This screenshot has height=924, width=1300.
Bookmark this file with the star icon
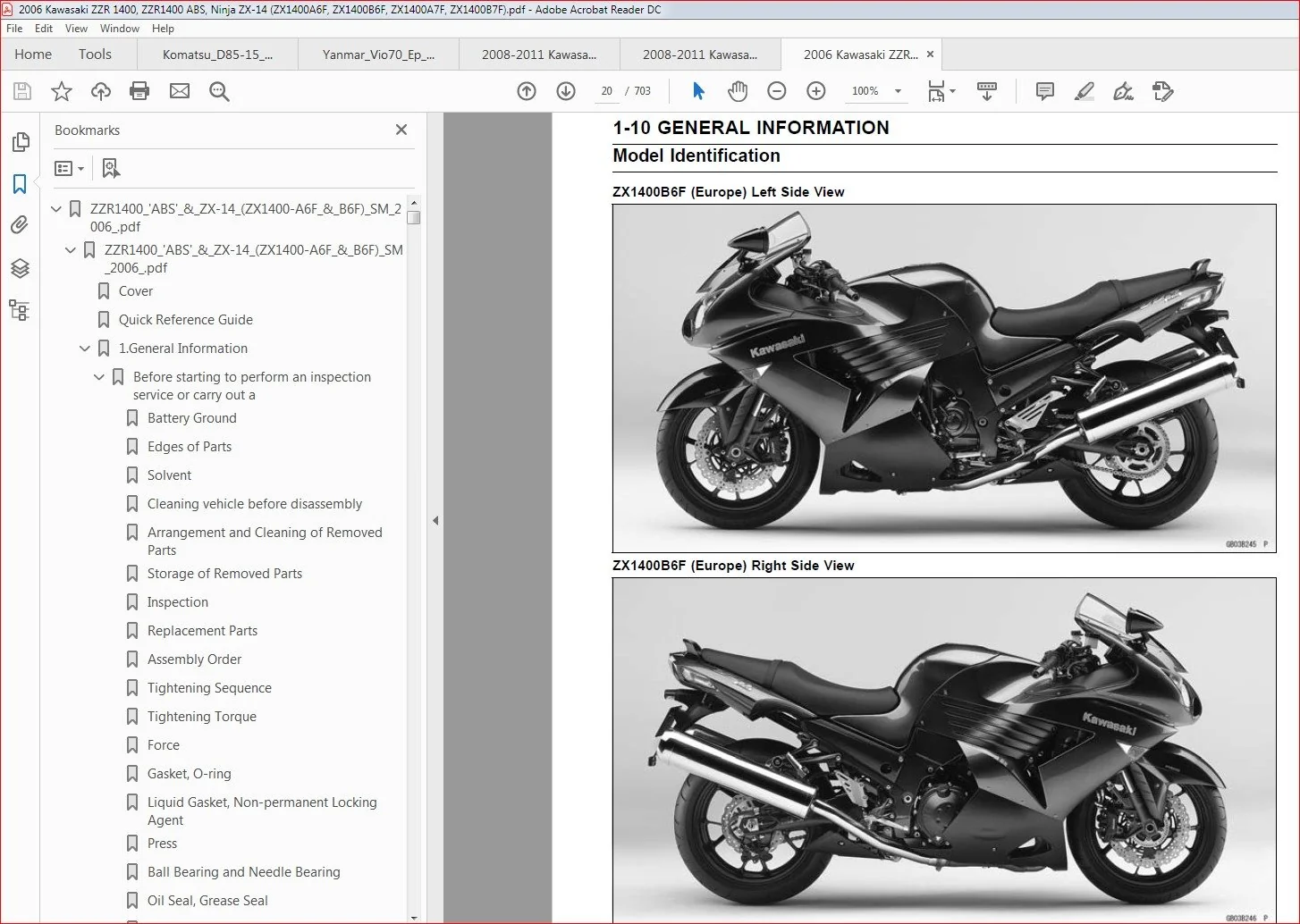tap(62, 91)
